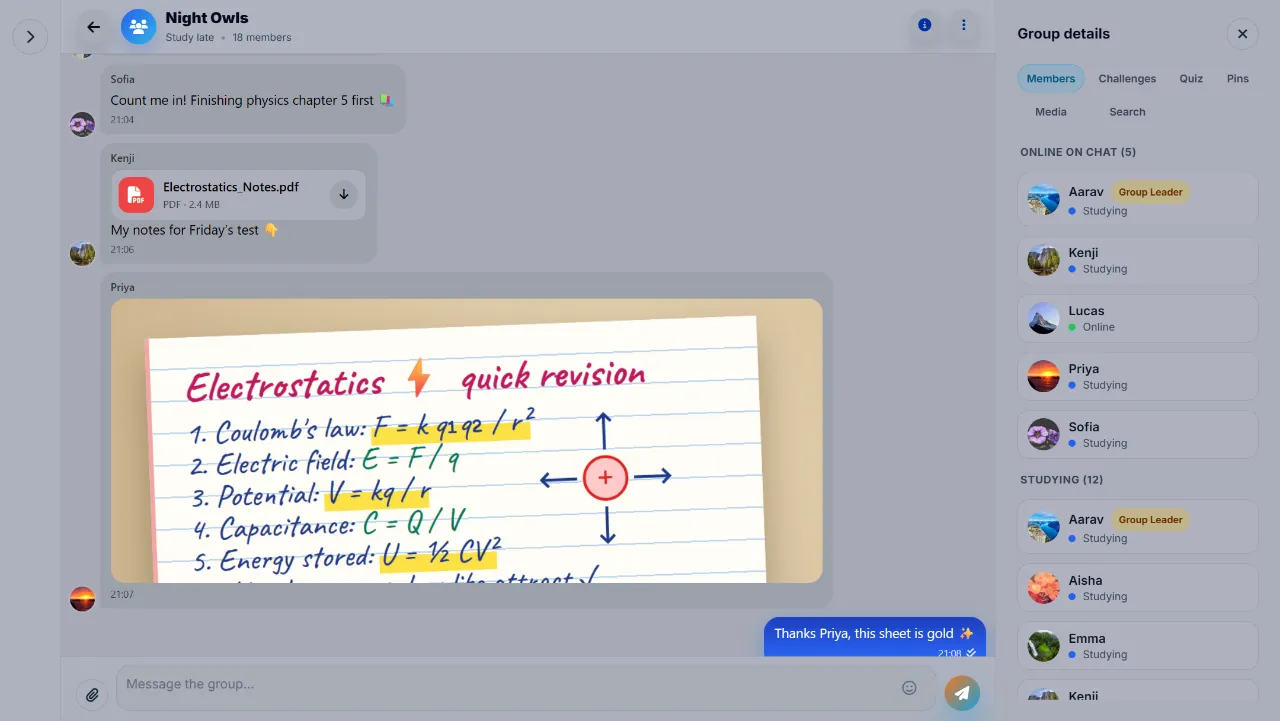Open Priya's electrostatics revision image
This screenshot has height=721, width=1280.
[466, 441]
